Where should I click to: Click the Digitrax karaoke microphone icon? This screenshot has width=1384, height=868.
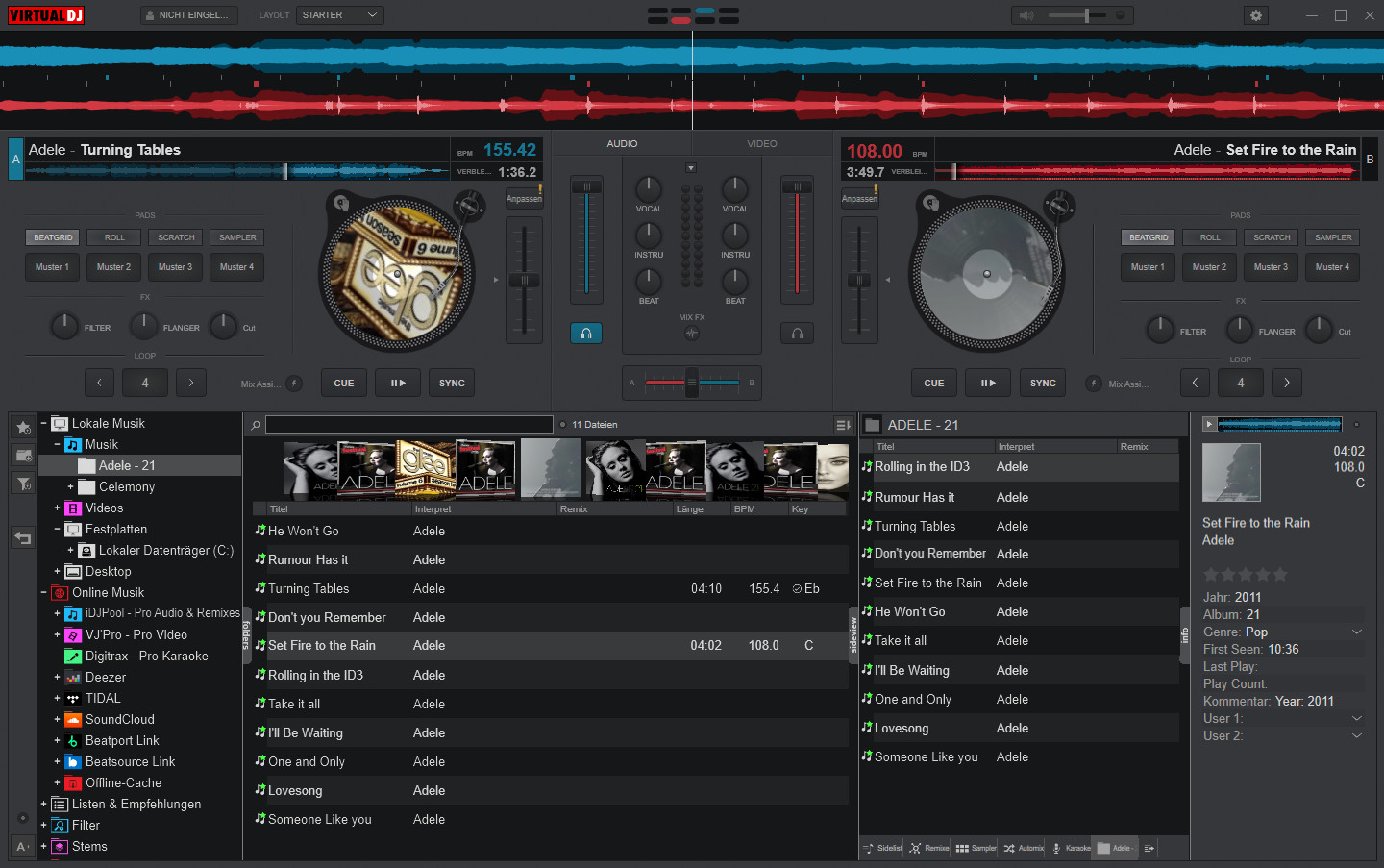pyautogui.click(x=73, y=657)
